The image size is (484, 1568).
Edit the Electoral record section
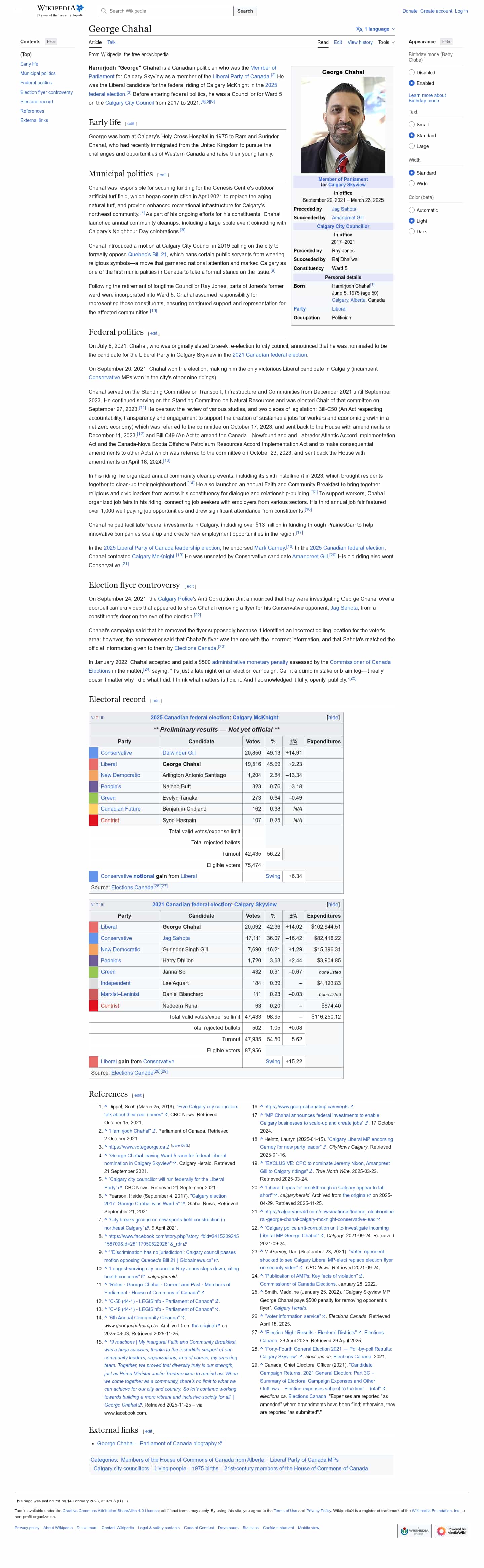pyautogui.click(x=156, y=701)
